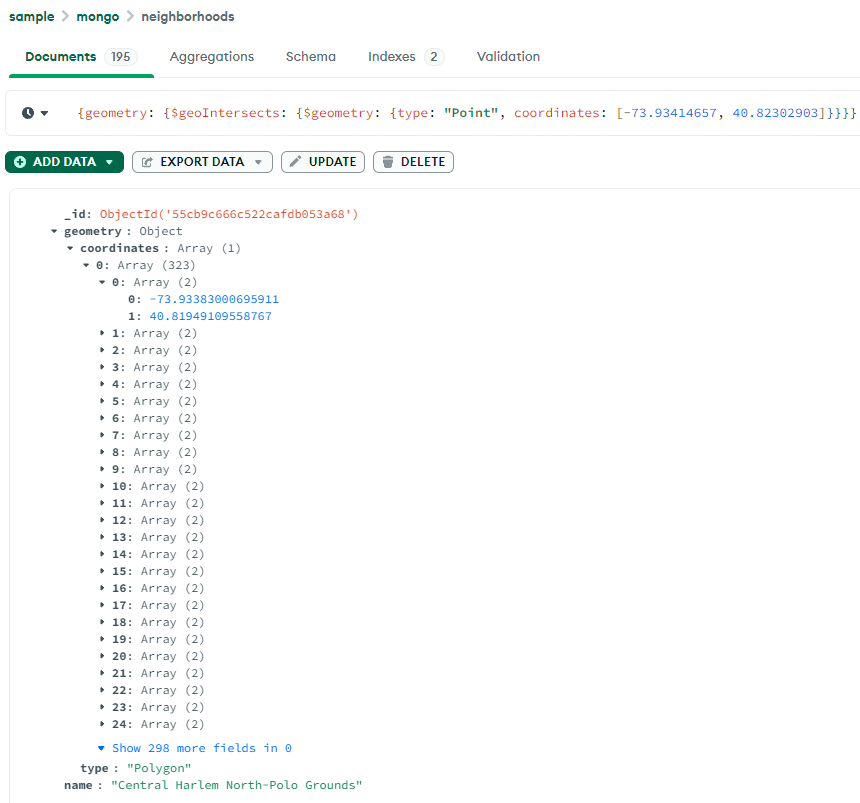Expand the 18: Array (2) node

coord(101,623)
